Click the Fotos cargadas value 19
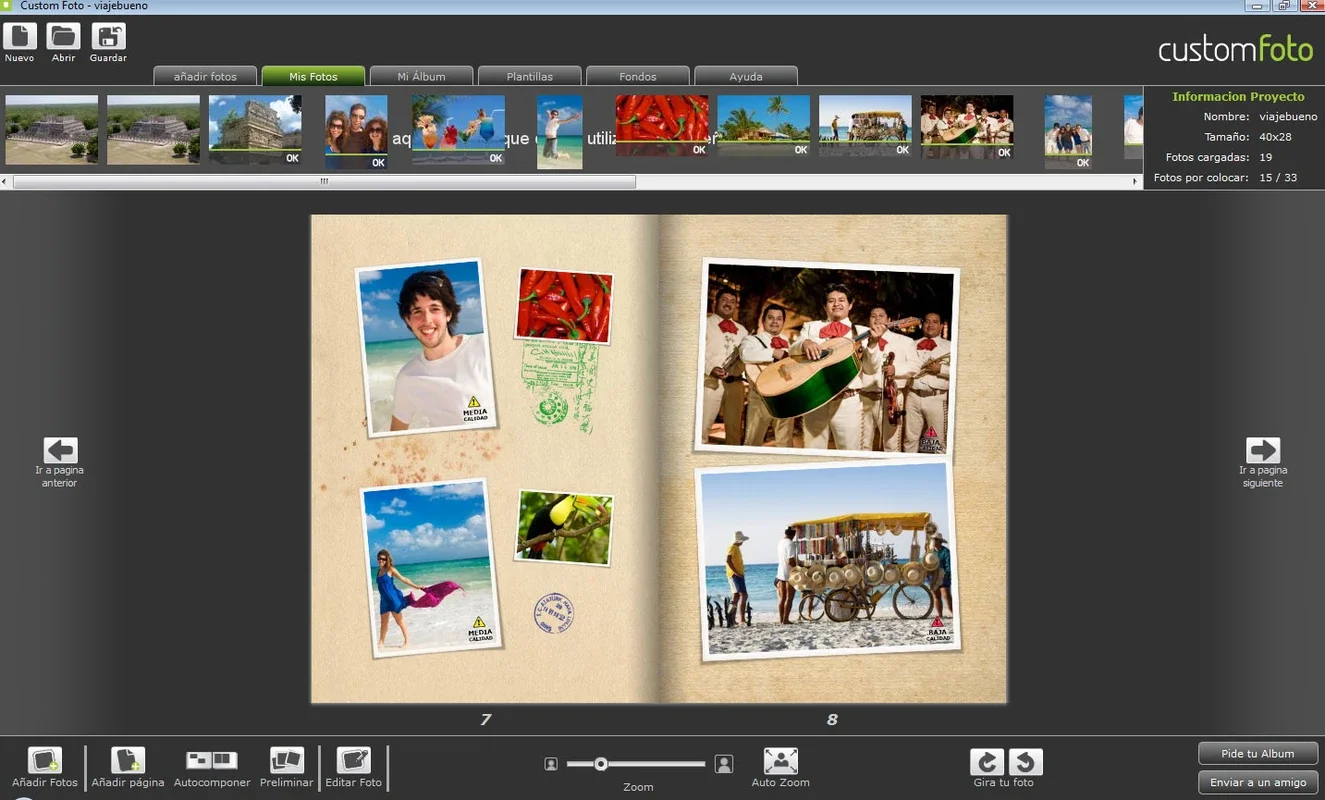Screen dimensions: 1325x800 click(1265, 157)
